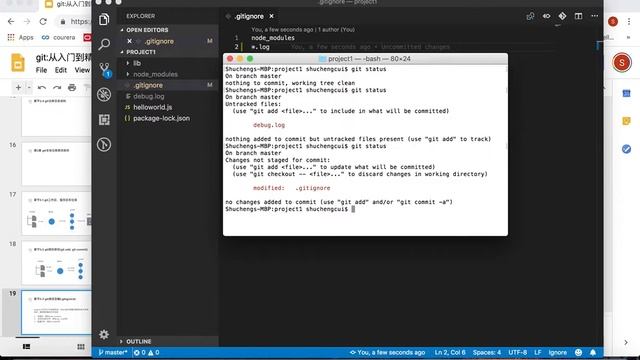Click Undo in Slides toolbar
This screenshot has height=360, width=640.
[x=42, y=87]
